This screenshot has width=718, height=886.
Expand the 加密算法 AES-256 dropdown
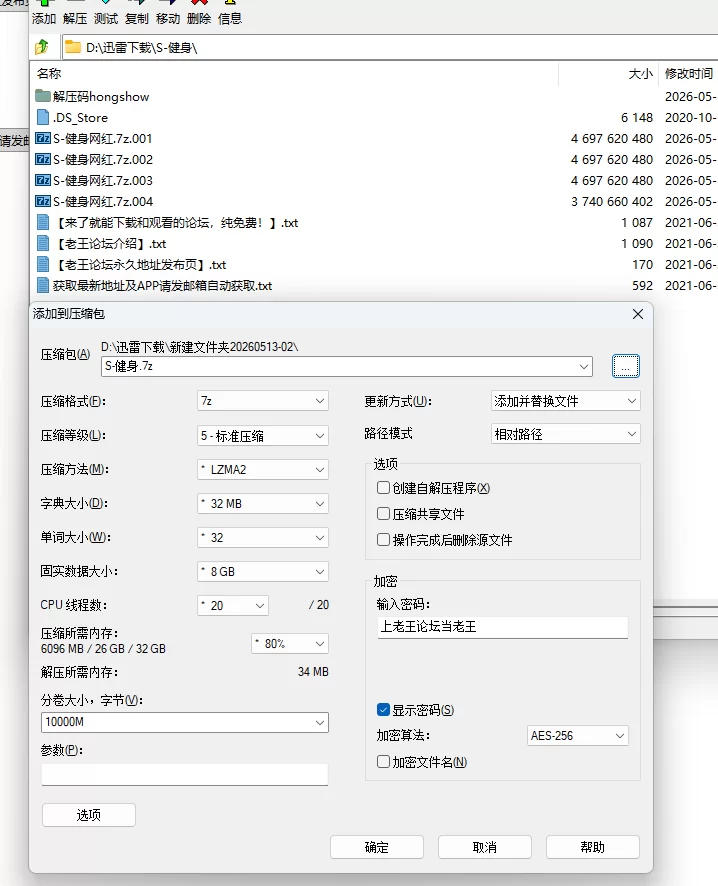point(577,736)
